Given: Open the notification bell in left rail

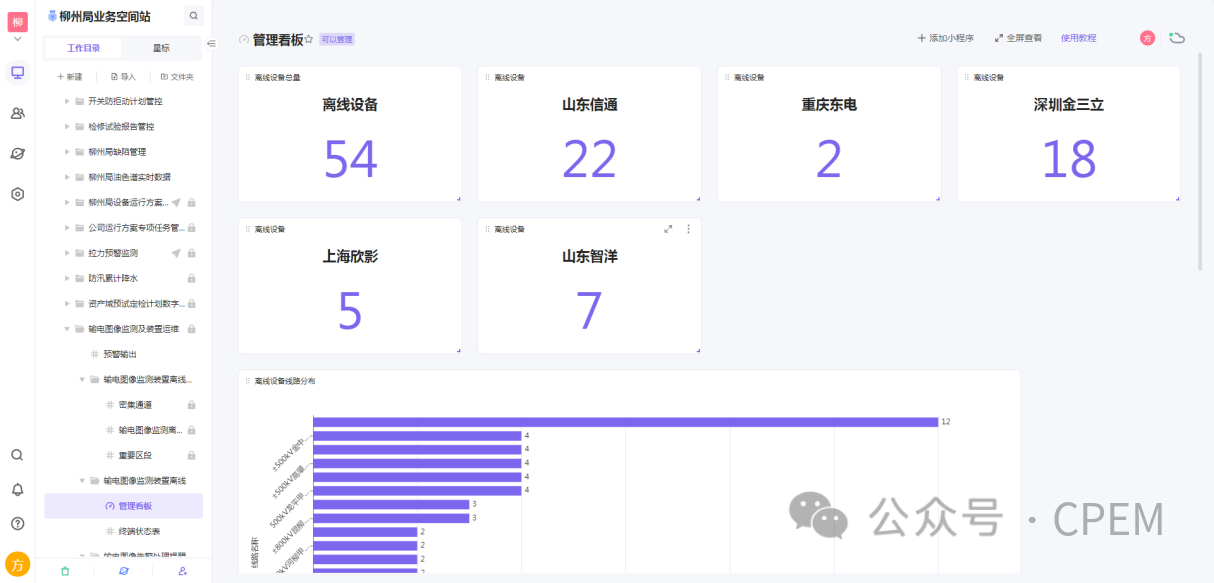Looking at the screenshot, I should 17,489.
